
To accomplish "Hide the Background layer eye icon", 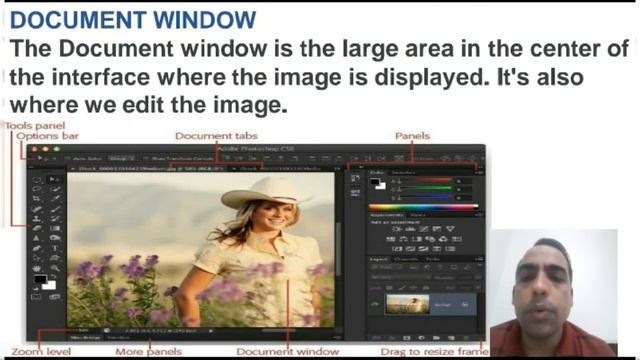I will pos(376,304).
